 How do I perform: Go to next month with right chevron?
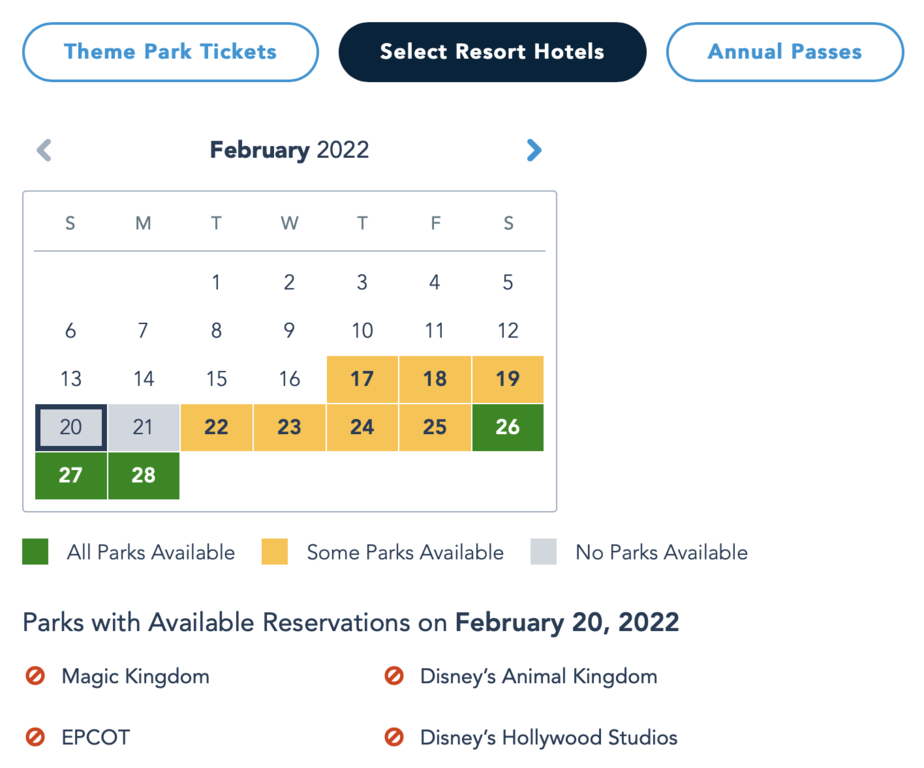(x=534, y=150)
